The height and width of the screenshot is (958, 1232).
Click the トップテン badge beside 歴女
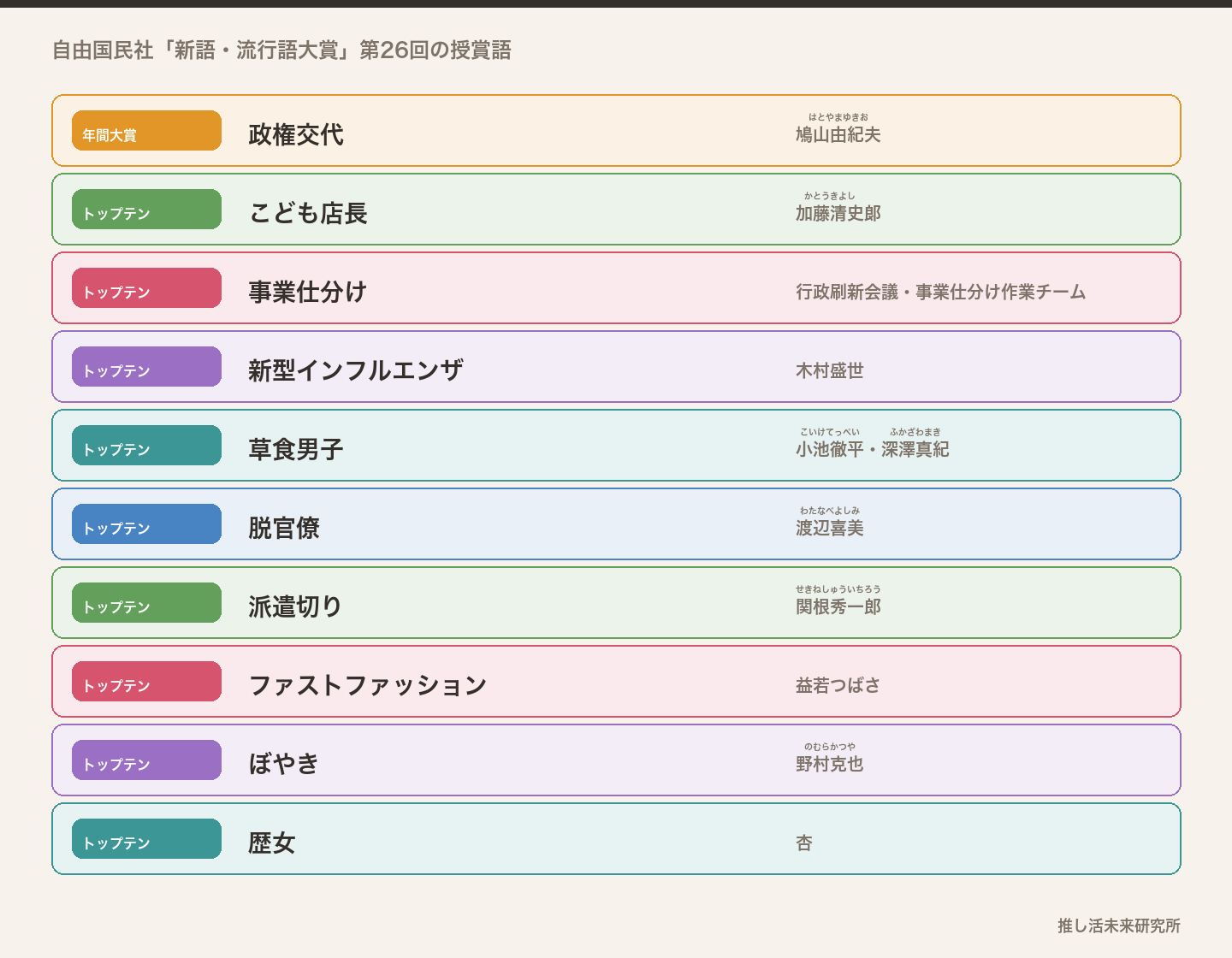(146, 839)
